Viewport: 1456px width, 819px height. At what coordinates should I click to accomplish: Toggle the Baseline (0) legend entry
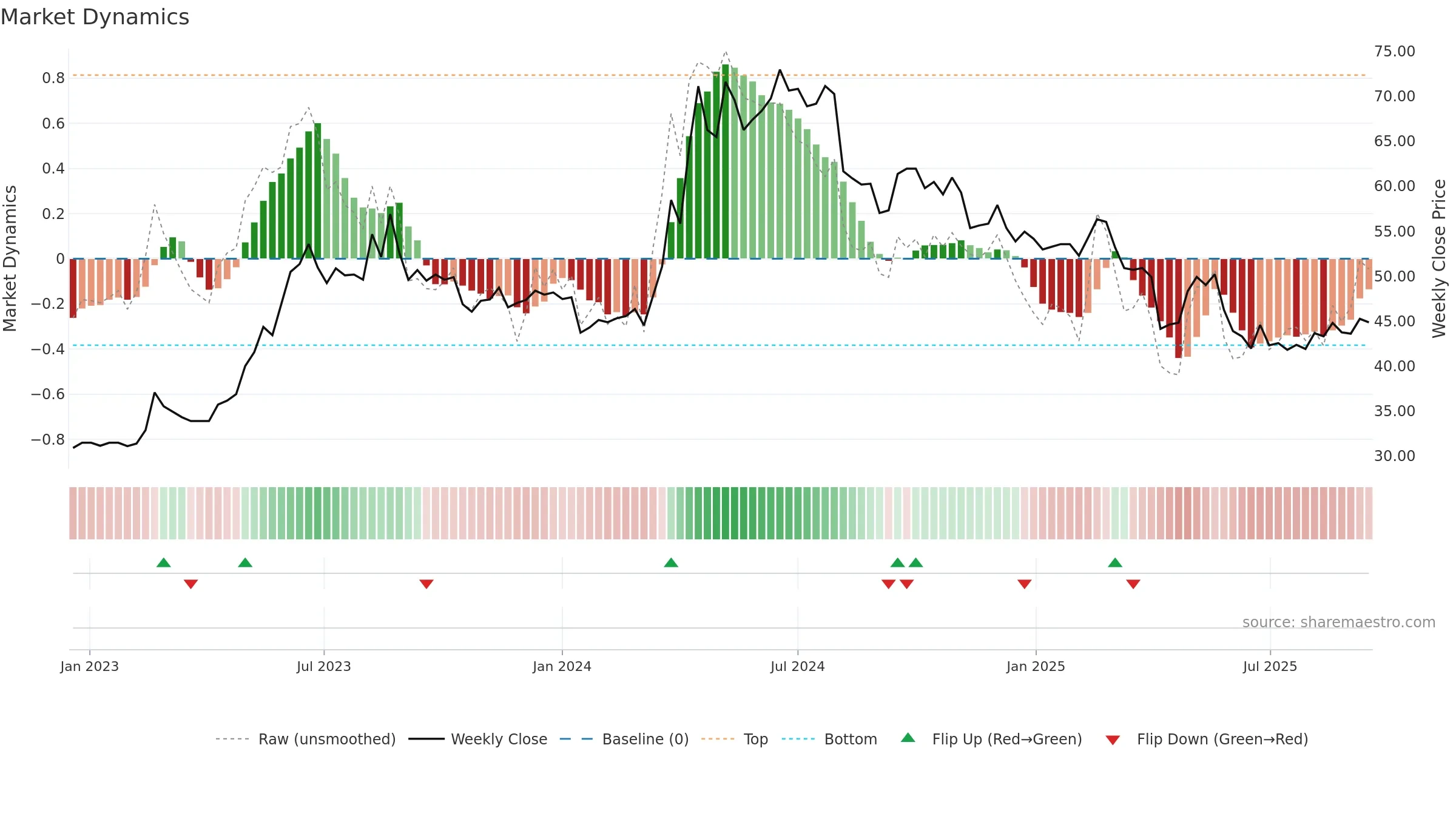tap(645, 739)
